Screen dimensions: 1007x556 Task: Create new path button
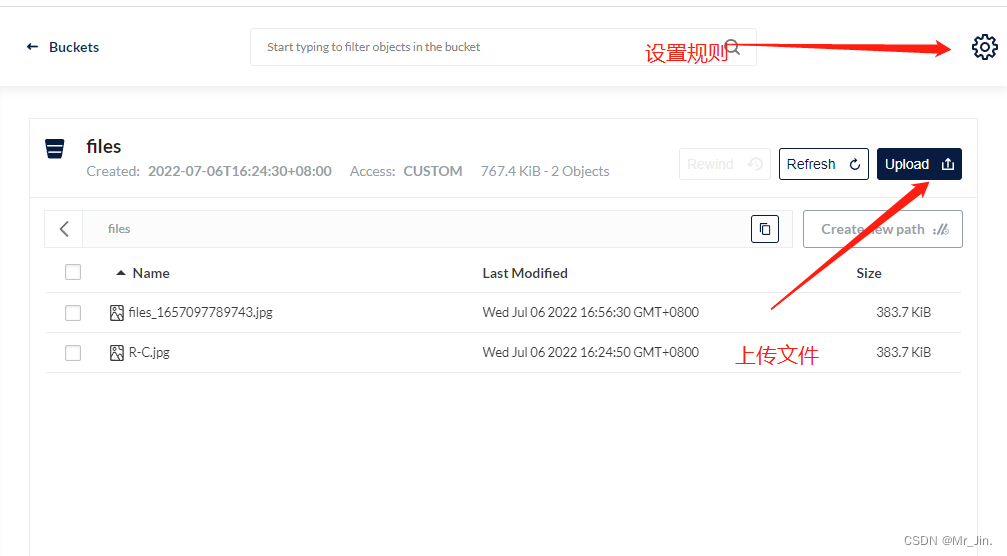(882, 229)
